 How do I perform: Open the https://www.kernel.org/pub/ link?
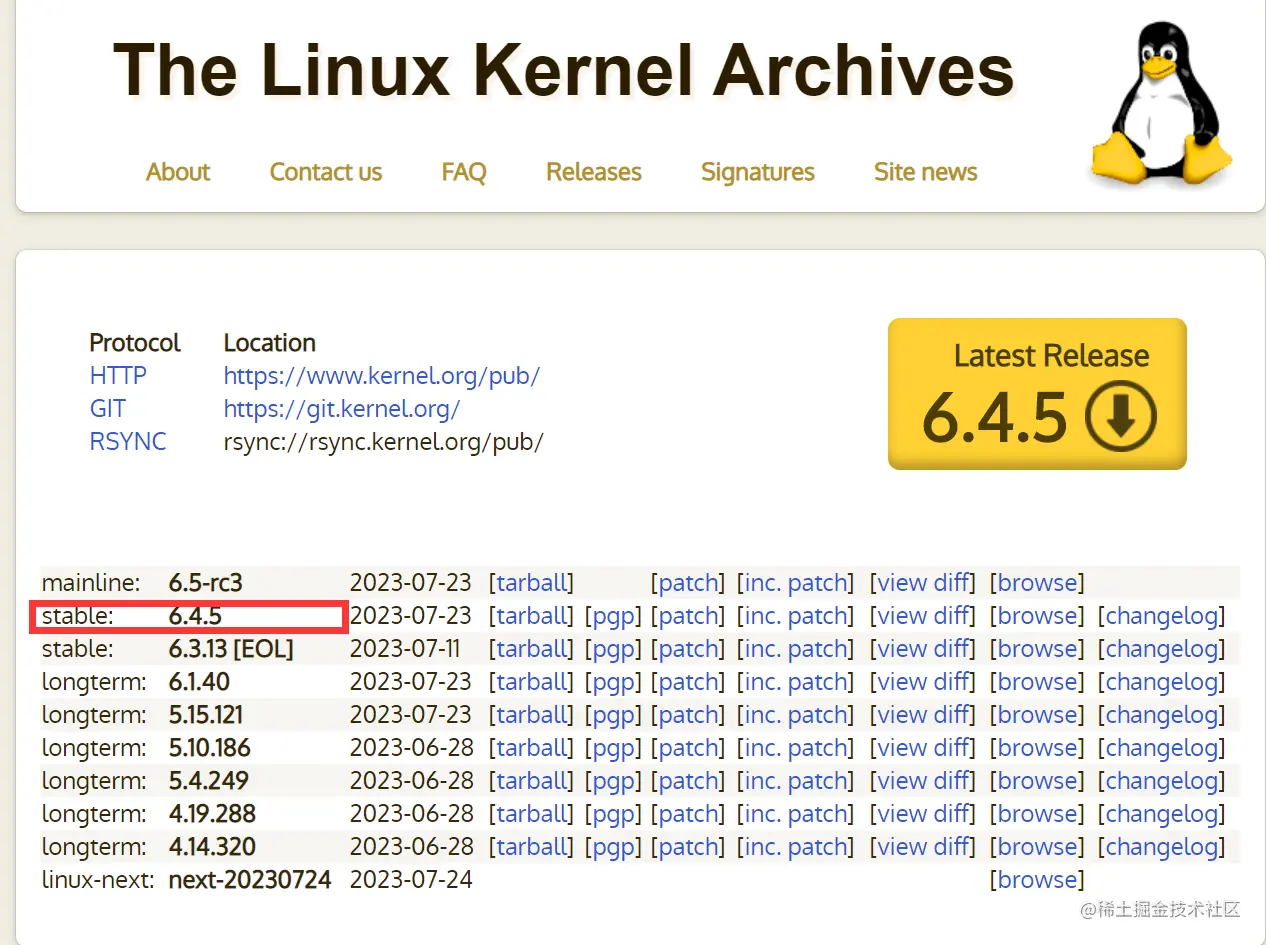[x=382, y=376]
